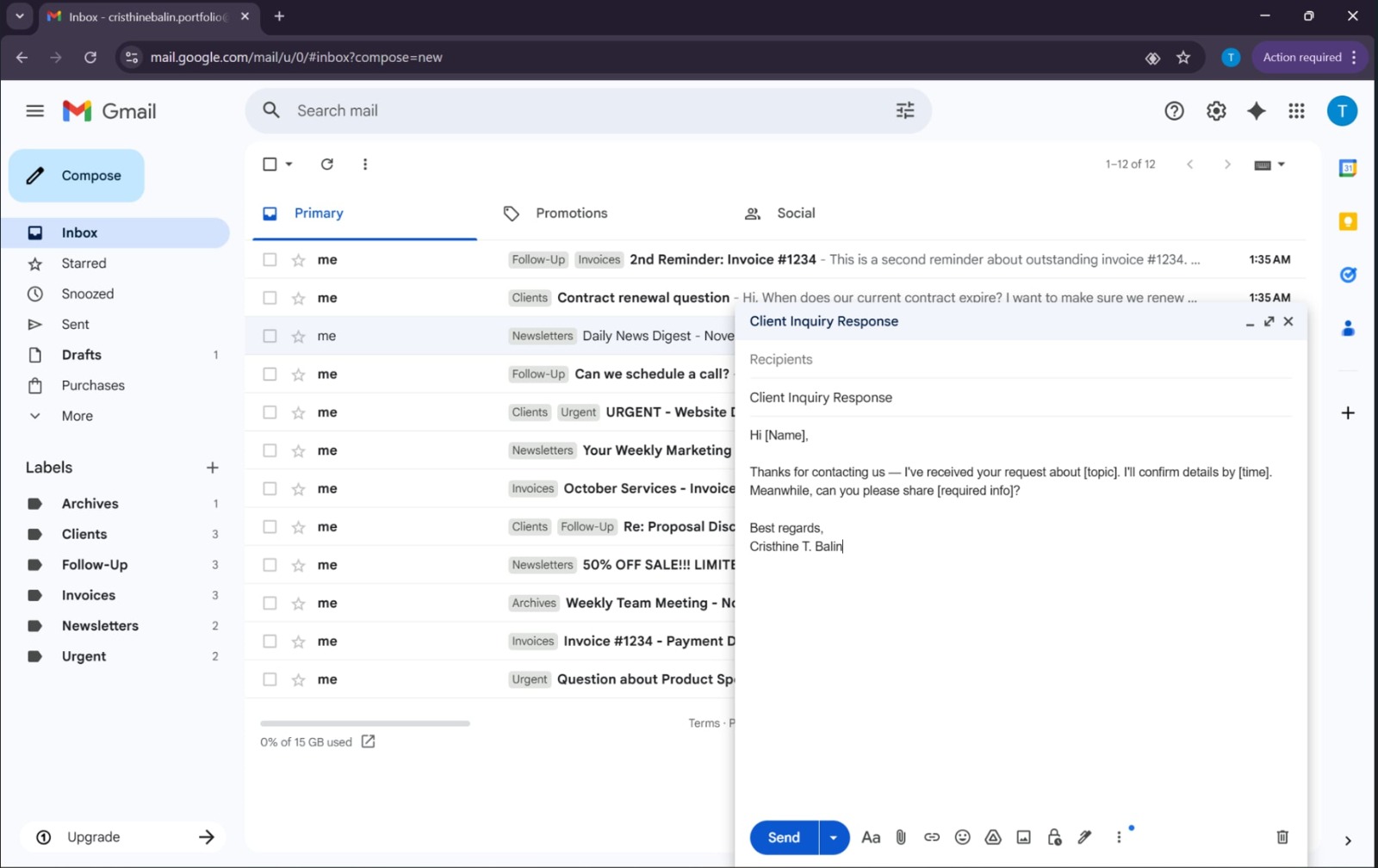Open Google Calendar side panel
The height and width of the screenshot is (868, 1378).
click(x=1348, y=168)
